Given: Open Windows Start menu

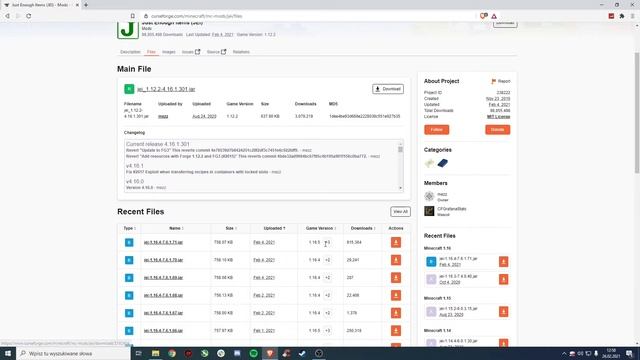Looking at the screenshot, I should [8, 353].
